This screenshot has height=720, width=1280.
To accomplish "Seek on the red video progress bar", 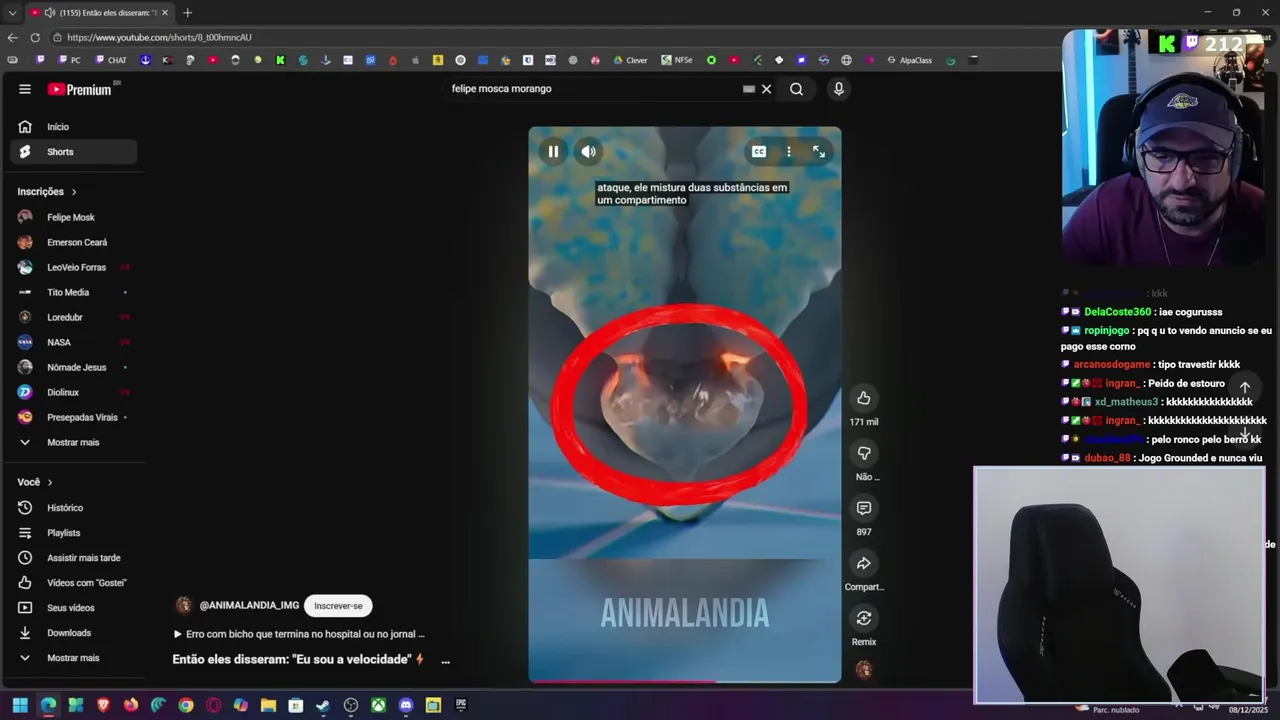I will click(685, 682).
